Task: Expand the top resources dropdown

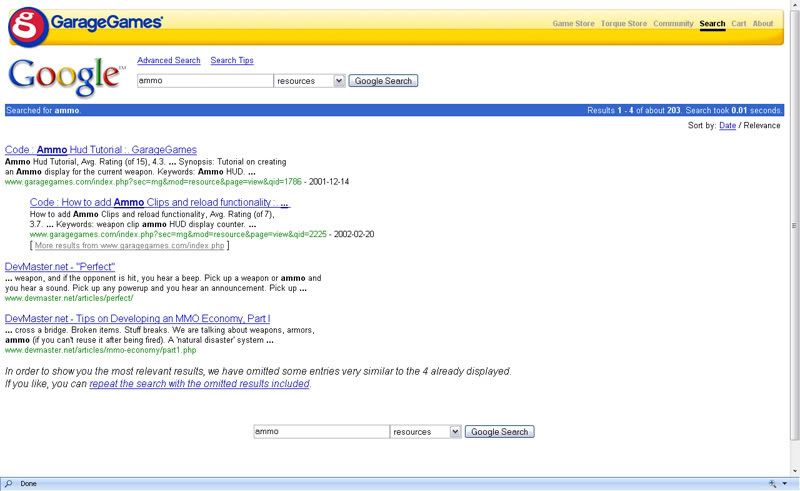Action: coord(339,81)
